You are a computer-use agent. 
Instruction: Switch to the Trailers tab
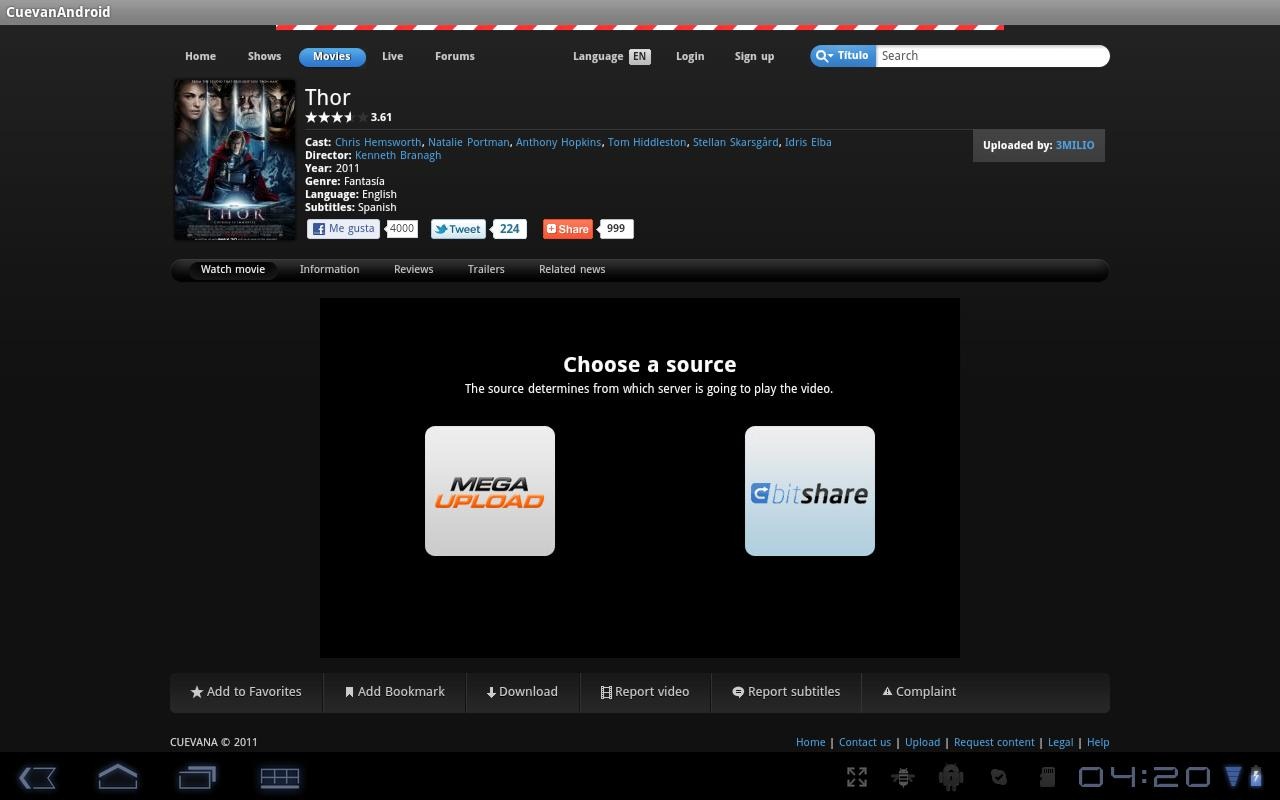click(486, 269)
